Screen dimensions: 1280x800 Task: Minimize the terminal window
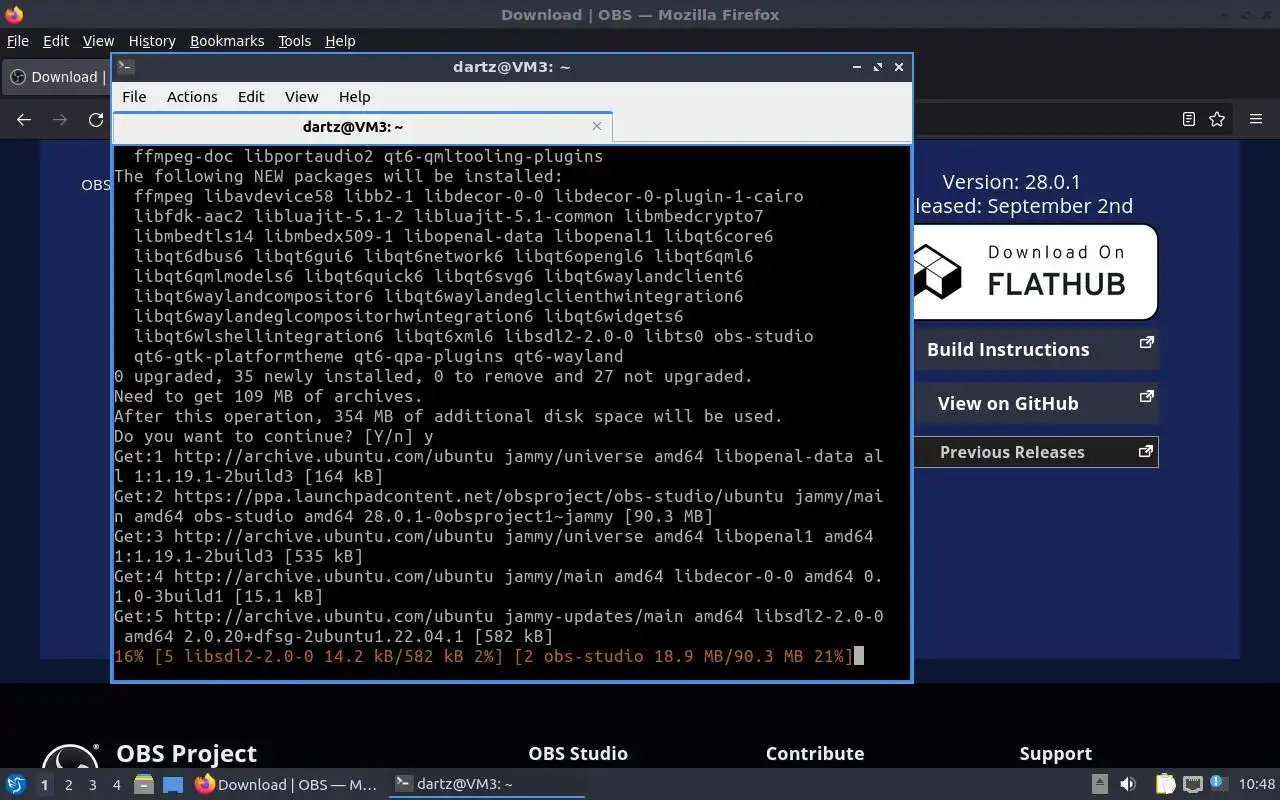pyautogui.click(x=857, y=67)
